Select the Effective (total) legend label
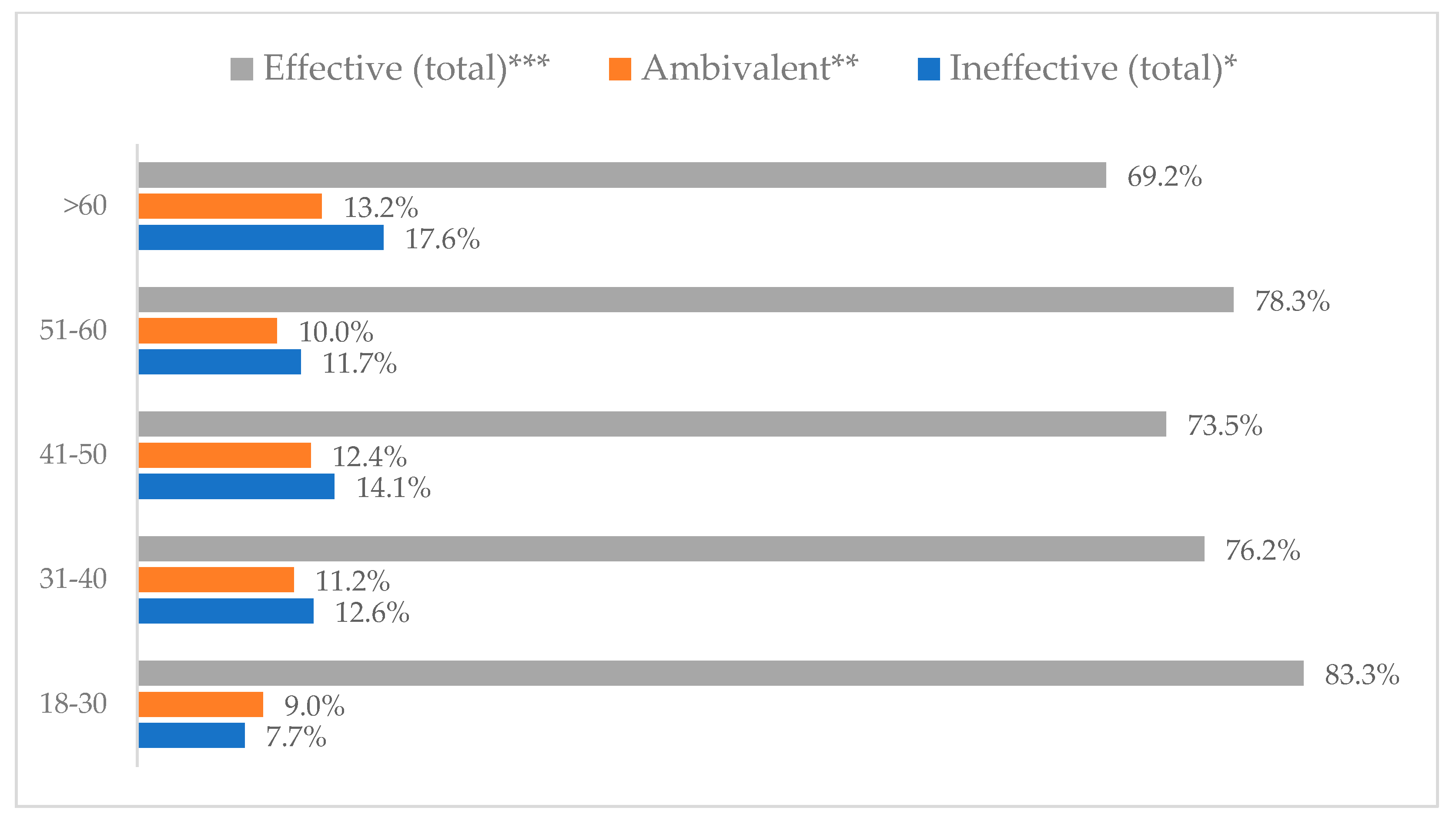Viewport: 1456px width, 821px height. pyautogui.click(x=406, y=68)
